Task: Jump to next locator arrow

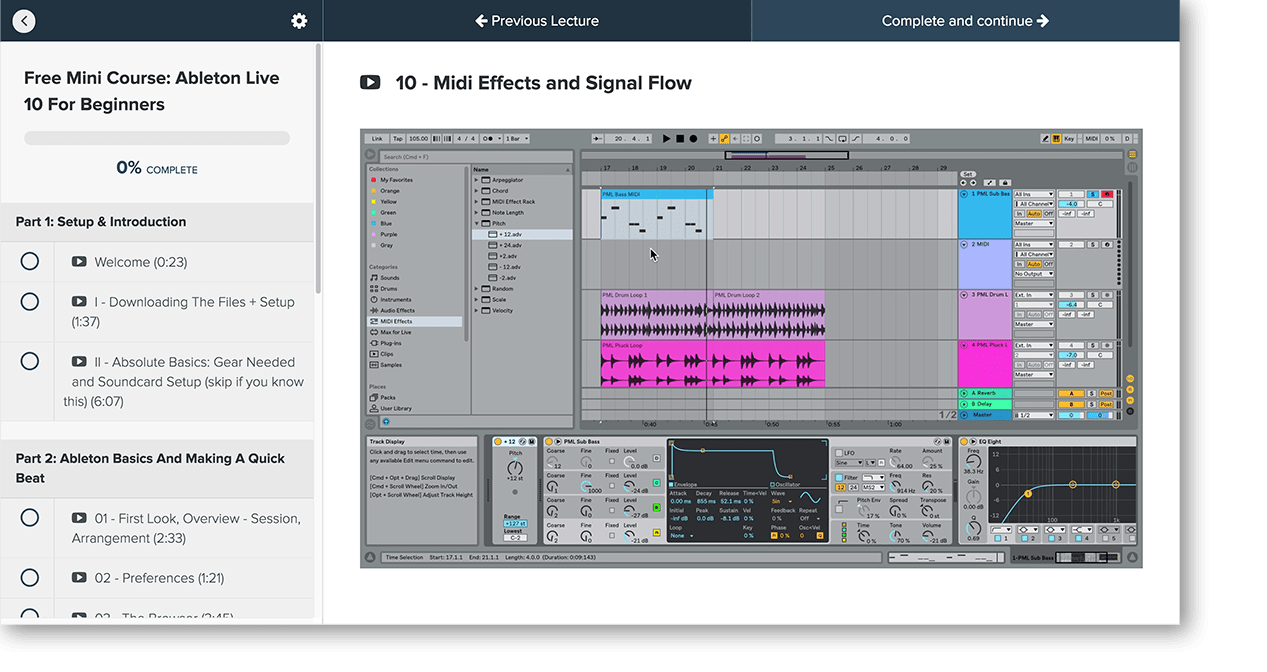Action: click(974, 183)
